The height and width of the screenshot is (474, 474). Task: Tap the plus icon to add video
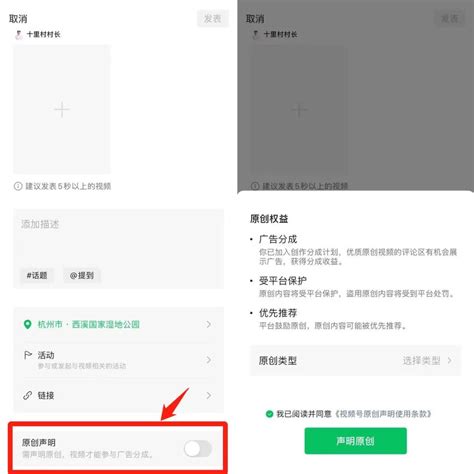(x=62, y=110)
